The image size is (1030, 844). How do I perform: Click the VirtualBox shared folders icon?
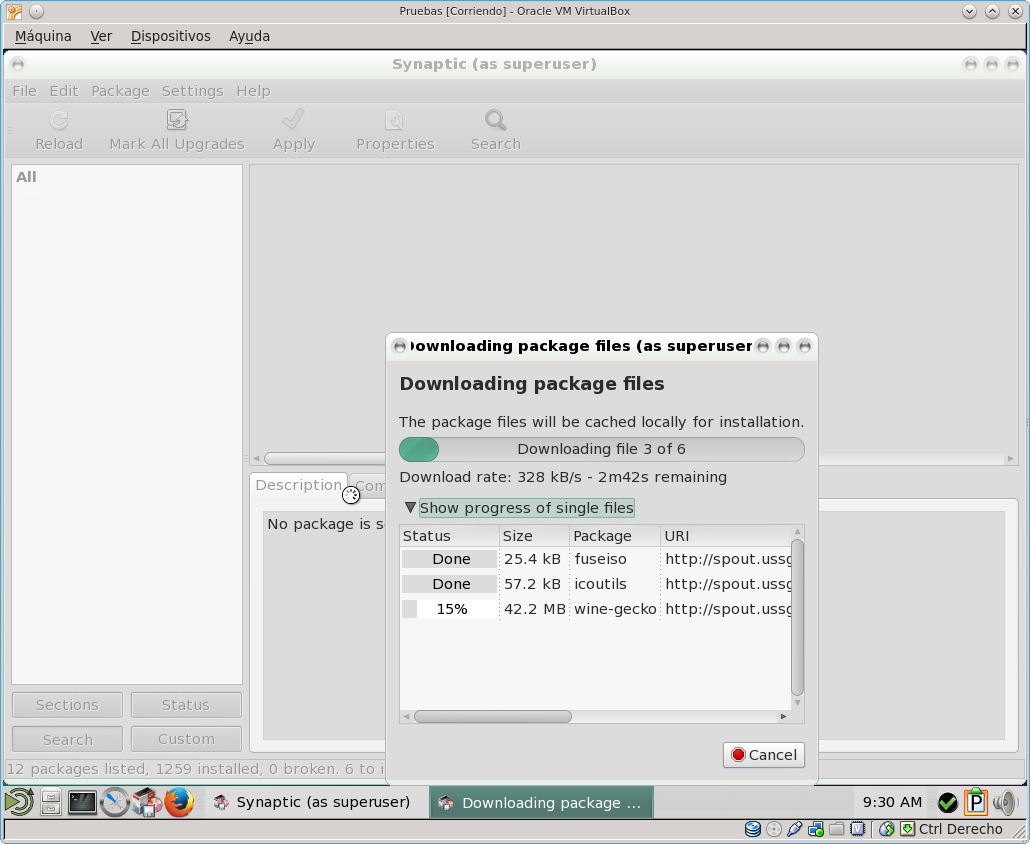tap(836, 829)
